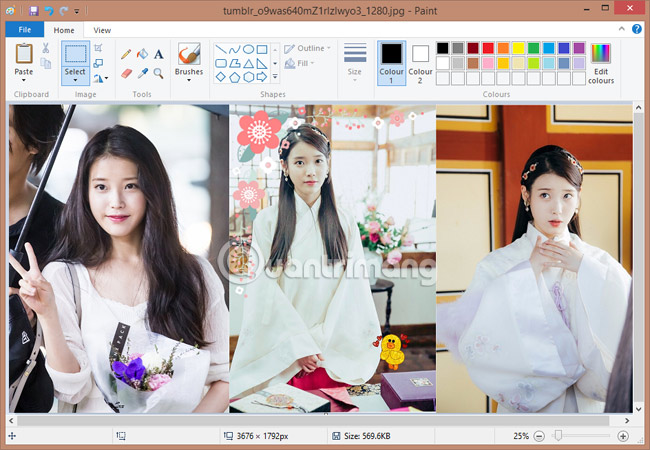The width and height of the screenshot is (650, 450).
Task: Click the Crop icon
Action: point(98,48)
